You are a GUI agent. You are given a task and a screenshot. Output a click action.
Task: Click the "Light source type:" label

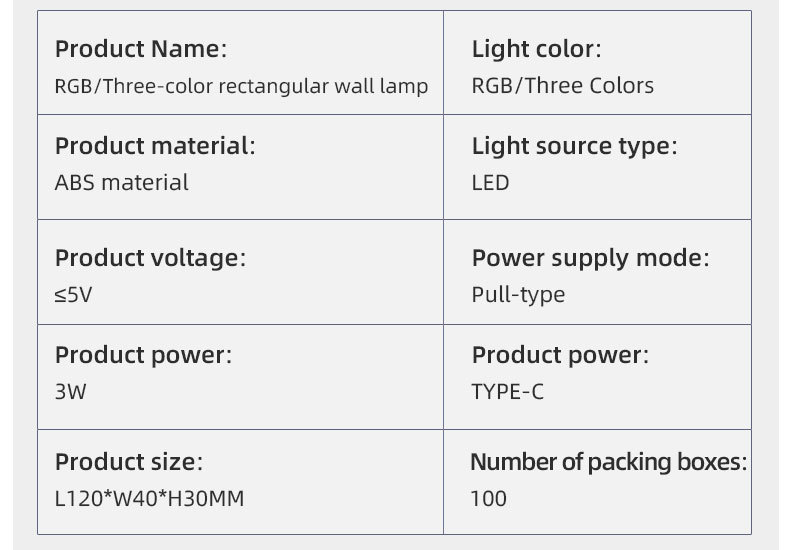point(574,146)
